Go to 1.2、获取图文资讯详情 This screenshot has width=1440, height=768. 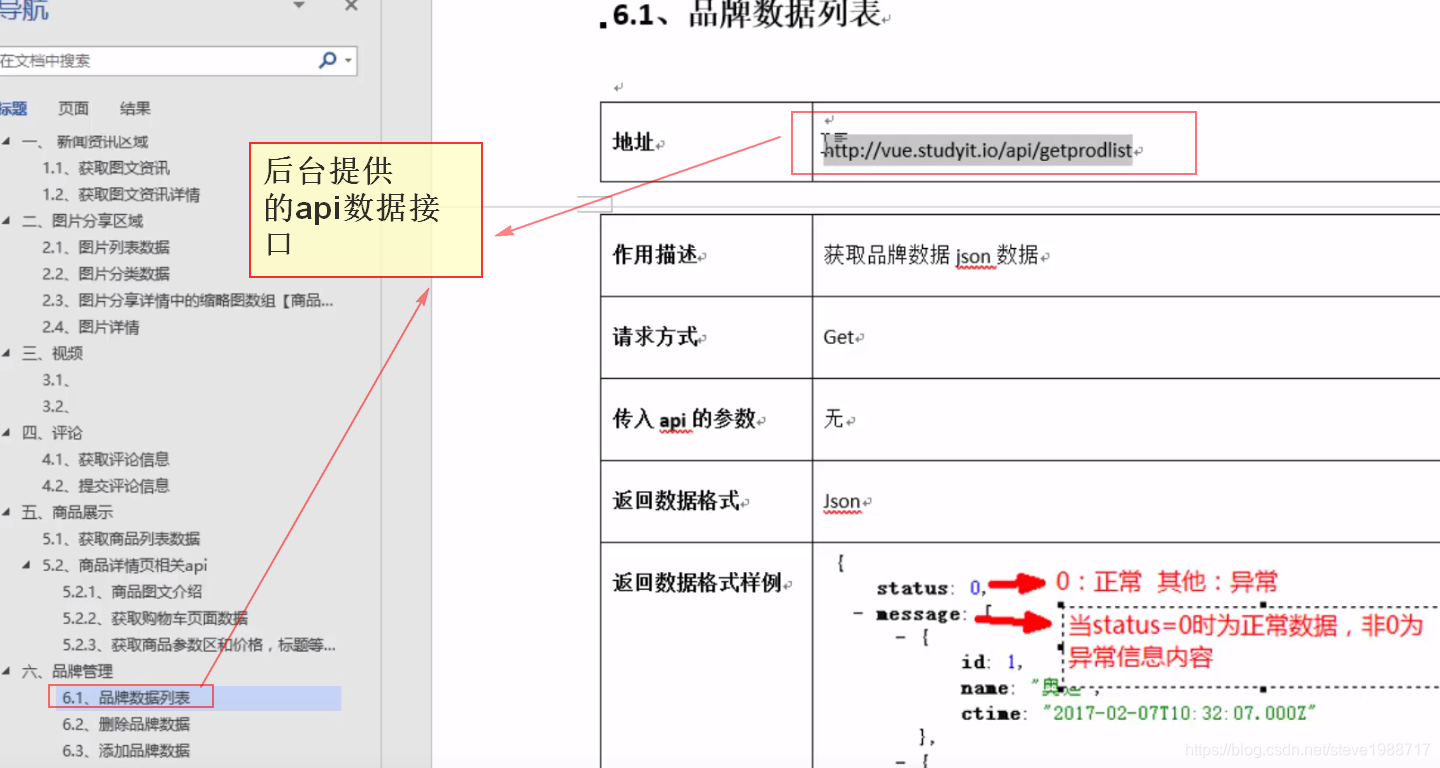[x=121, y=194]
